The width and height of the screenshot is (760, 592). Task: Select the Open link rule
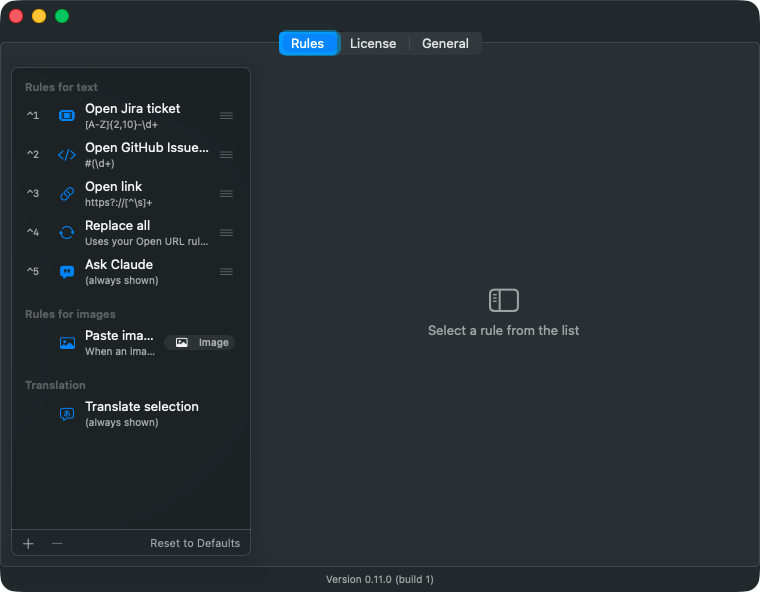pyautogui.click(x=131, y=193)
